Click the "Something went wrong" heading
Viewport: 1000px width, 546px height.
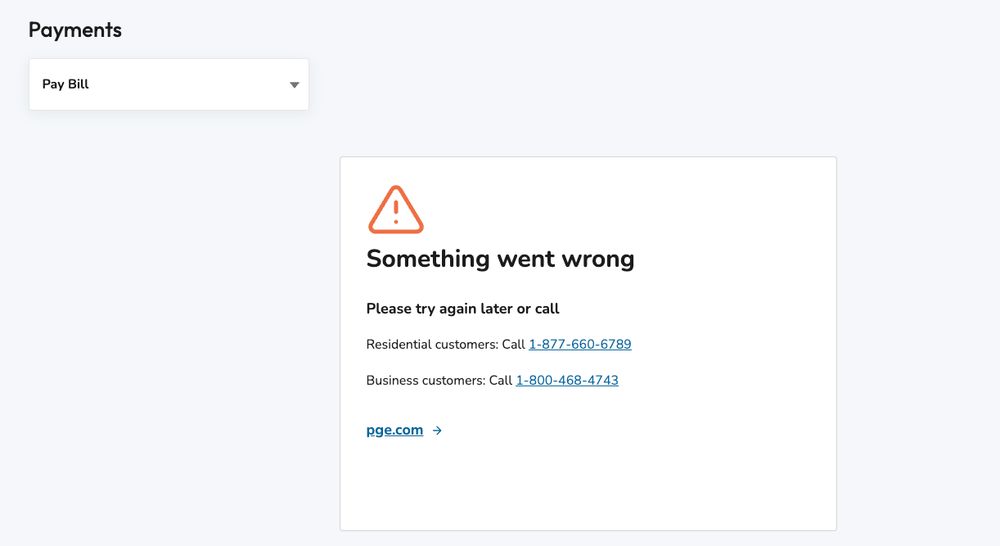pos(500,259)
